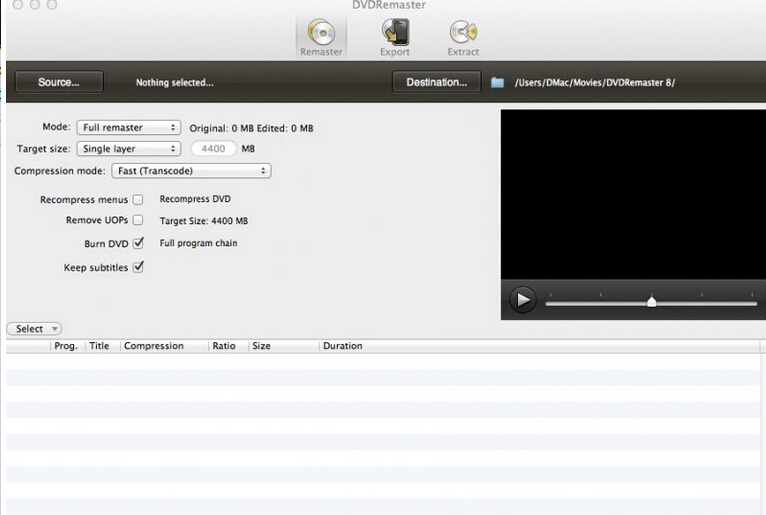This screenshot has width=766, height=515.
Task: Click the Source... button
Action: tap(58, 82)
